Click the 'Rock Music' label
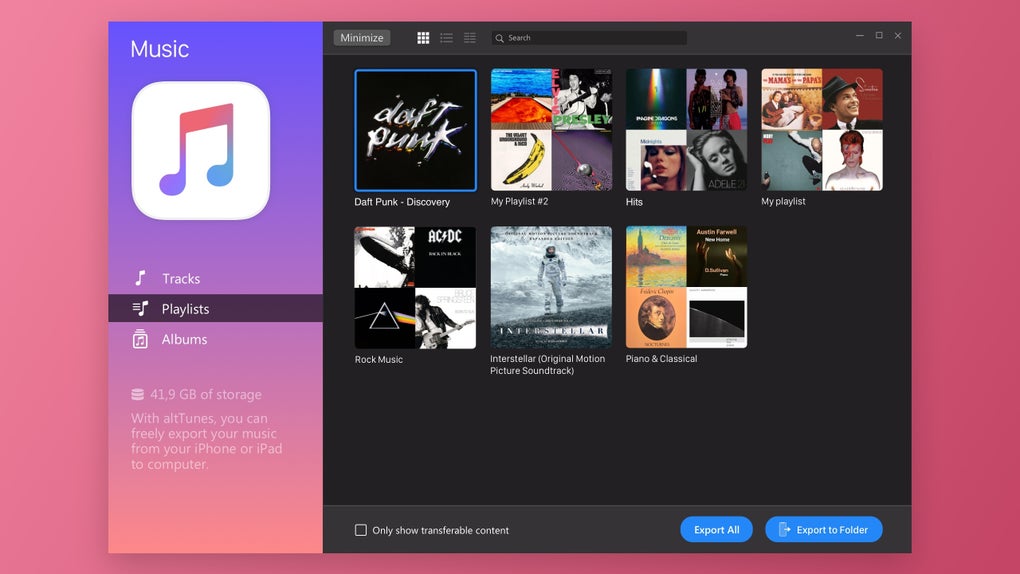 (379, 359)
